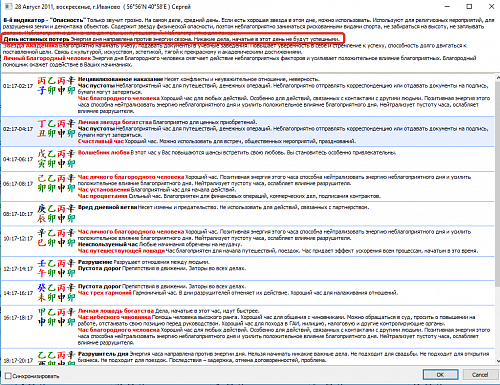Click the 庚 hour stem in 08:17-10:17 row
The image size is (500, 385).
coord(41,209)
